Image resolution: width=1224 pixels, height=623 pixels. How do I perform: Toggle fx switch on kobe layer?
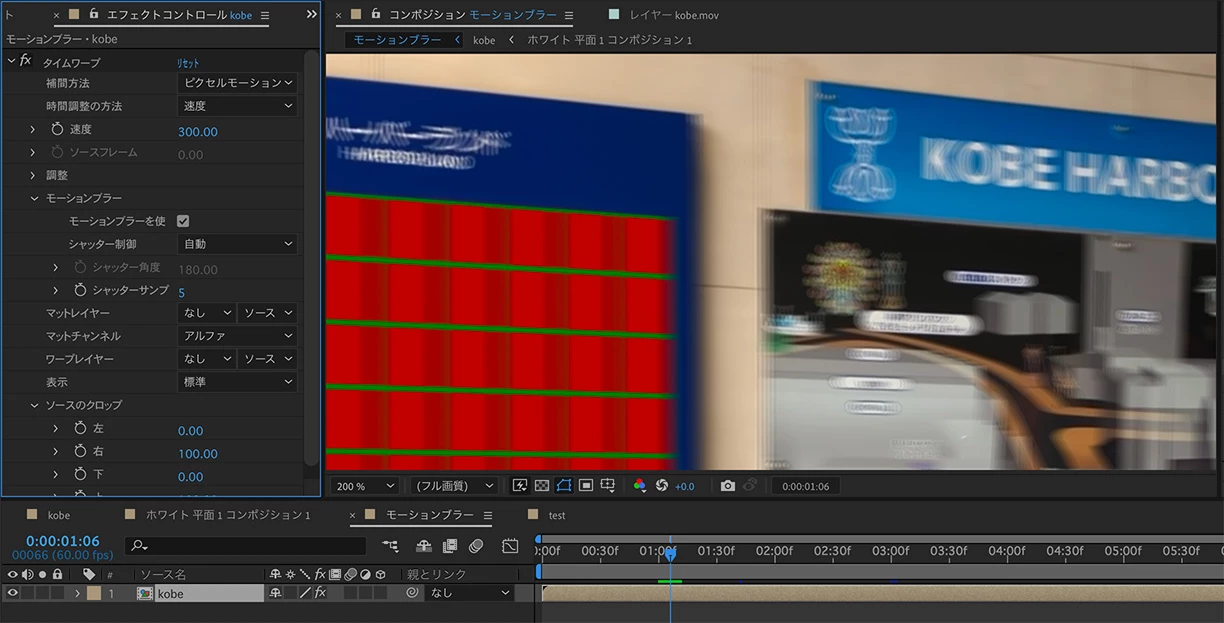pyautogui.click(x=320, y=593)
